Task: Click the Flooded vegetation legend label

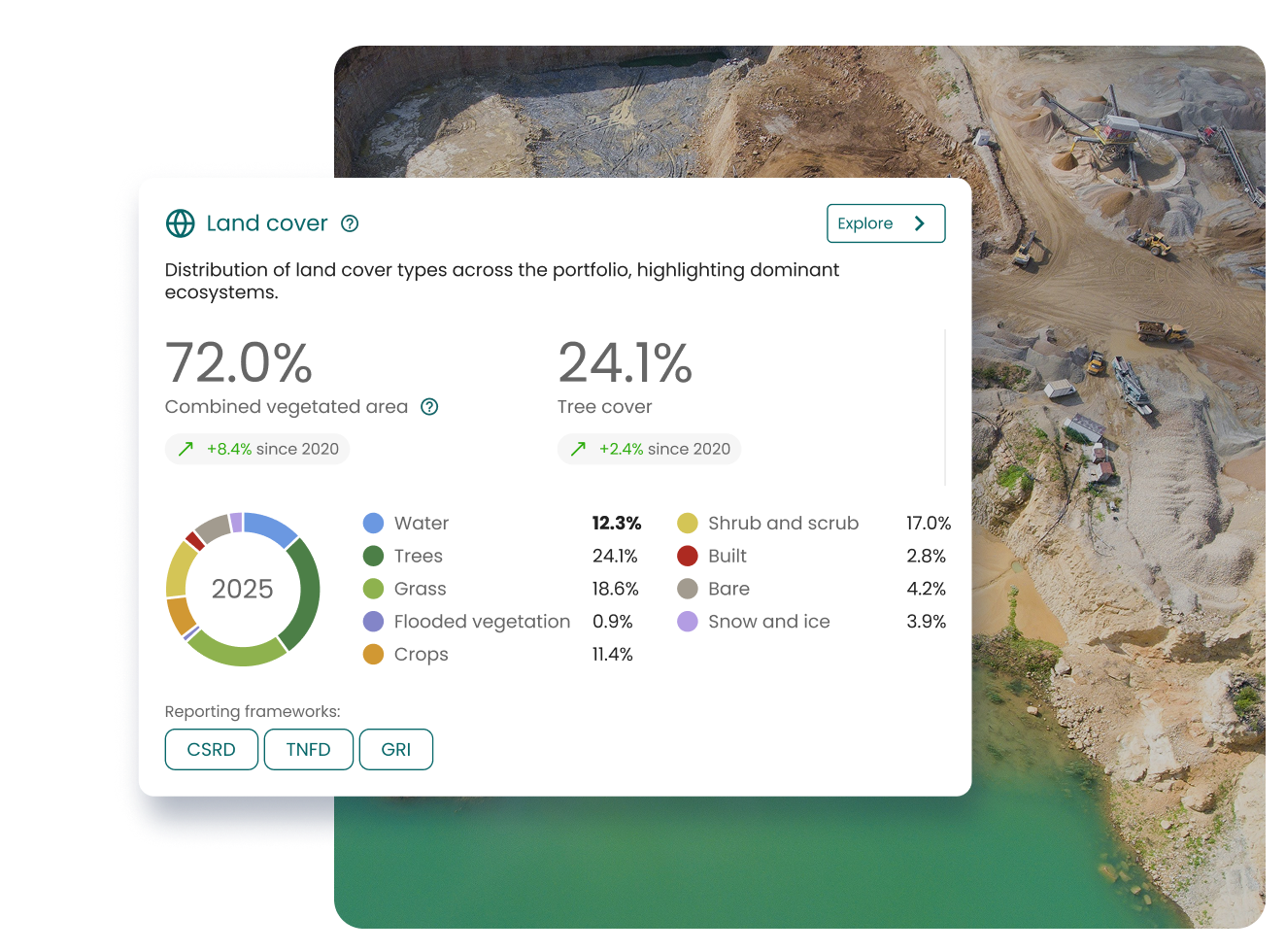Action: click(x=482, y=622)
